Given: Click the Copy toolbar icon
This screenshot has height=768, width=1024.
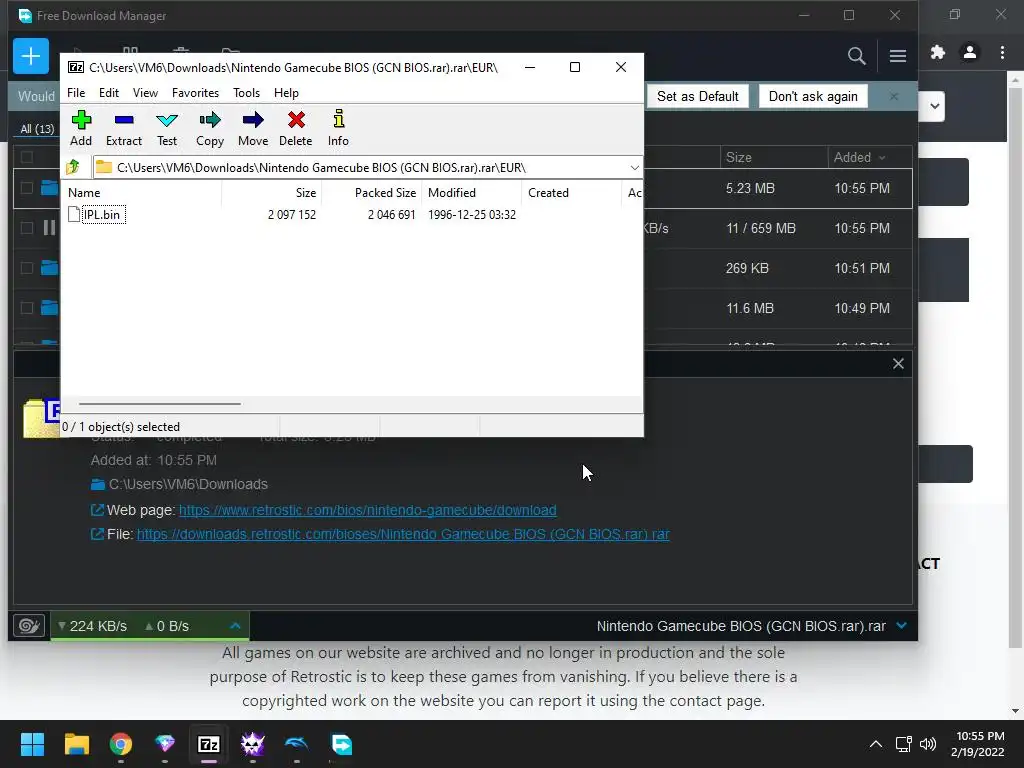Looking at the screenshot, I should 210,129.
